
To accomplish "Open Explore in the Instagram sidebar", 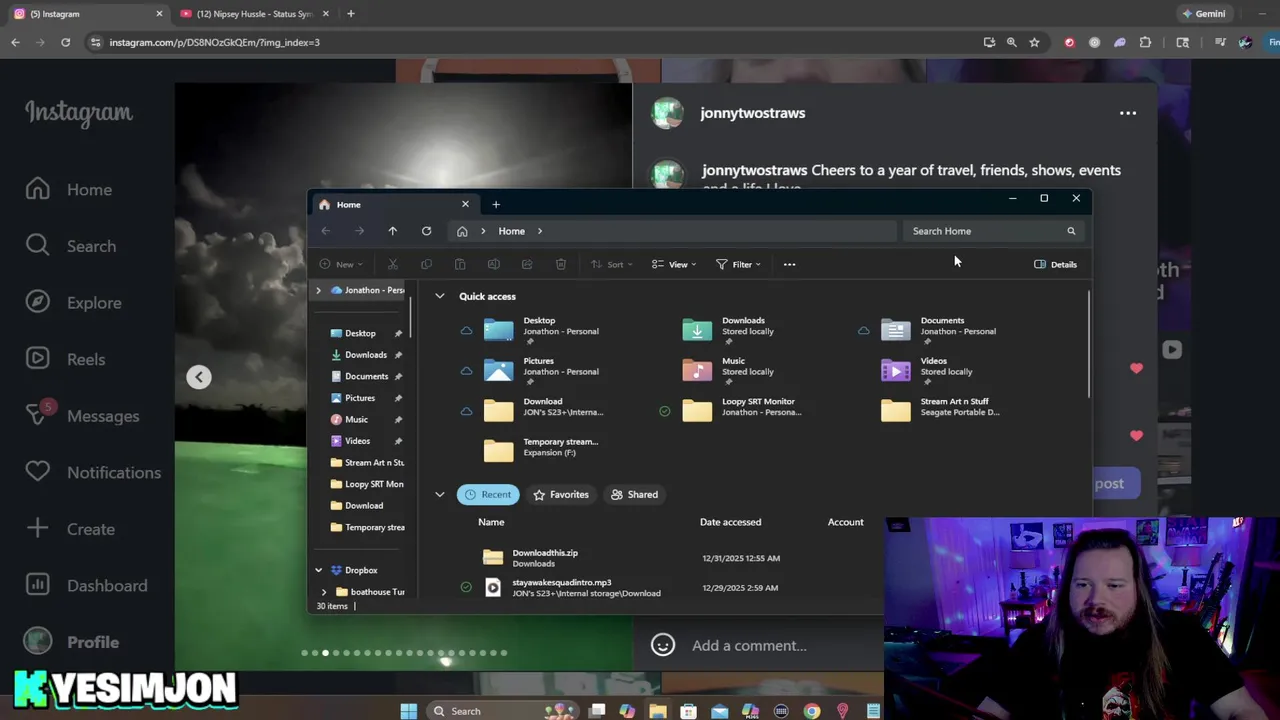I will (73, 302).
